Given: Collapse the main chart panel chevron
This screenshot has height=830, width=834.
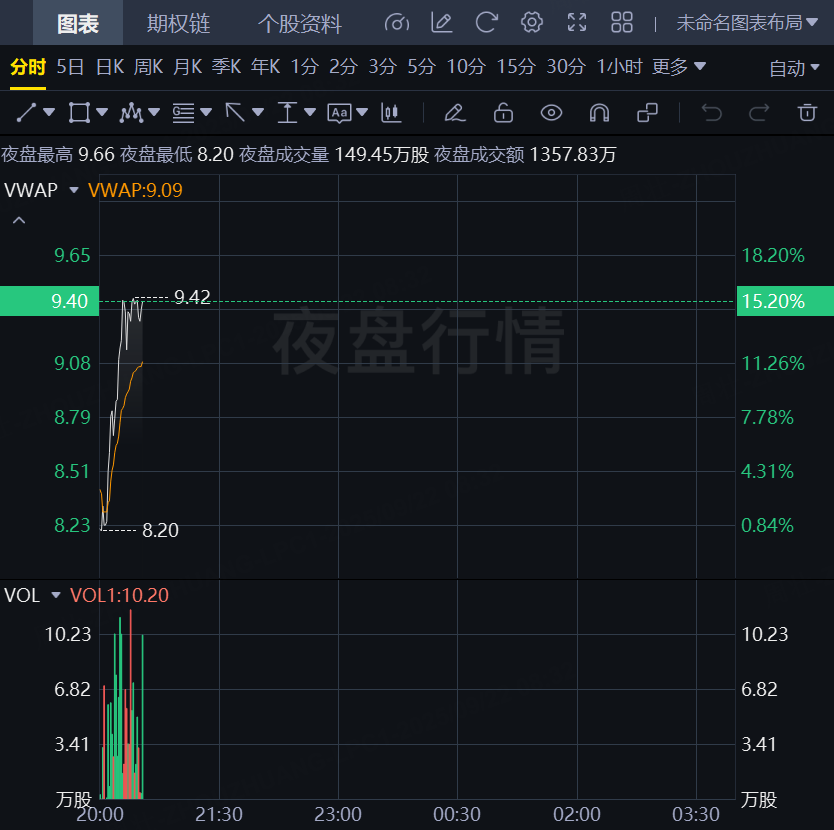Looking at the screenshot, I should [19, 220].
